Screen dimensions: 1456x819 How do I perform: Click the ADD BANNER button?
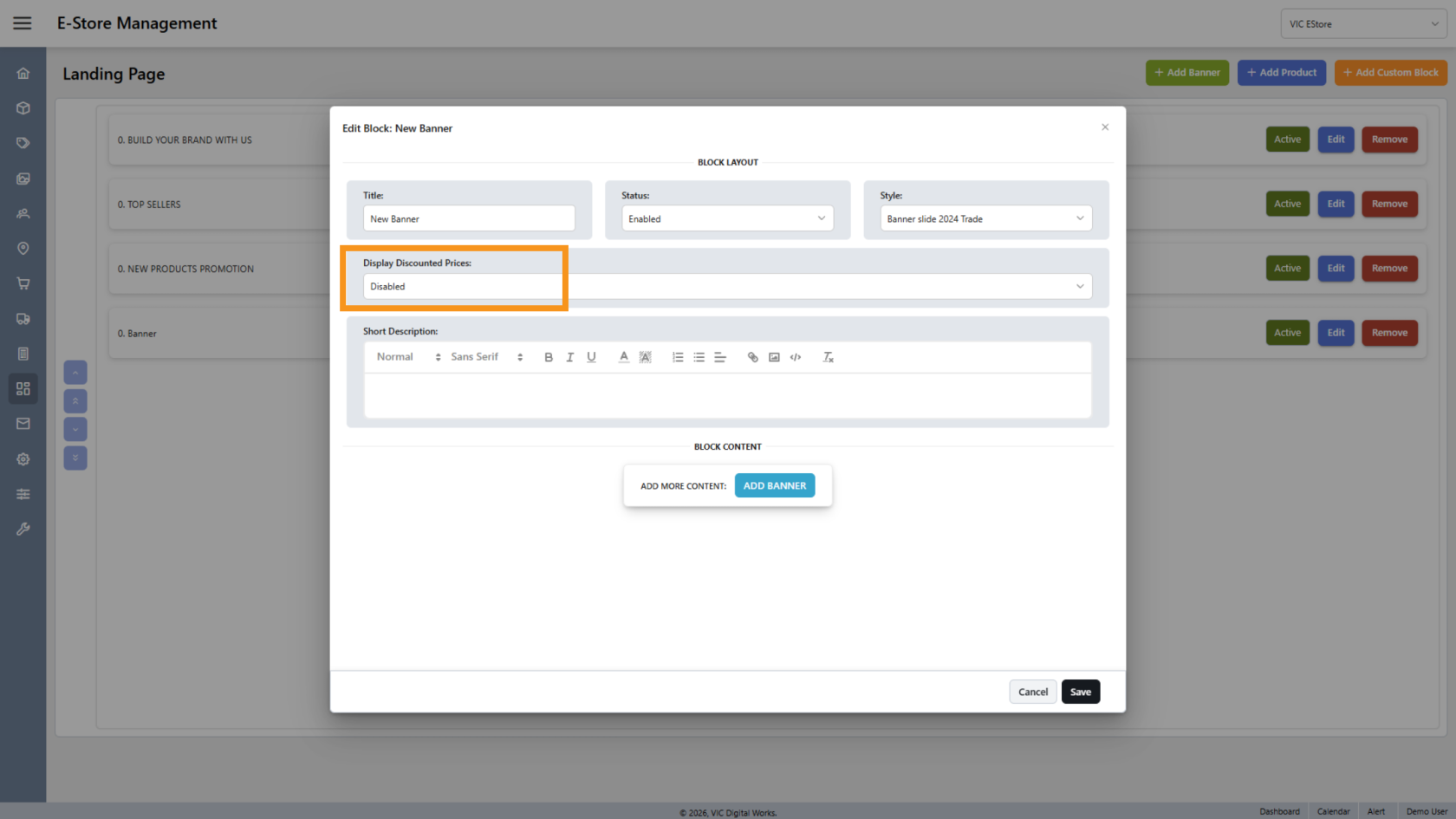(x=774, y=486)
